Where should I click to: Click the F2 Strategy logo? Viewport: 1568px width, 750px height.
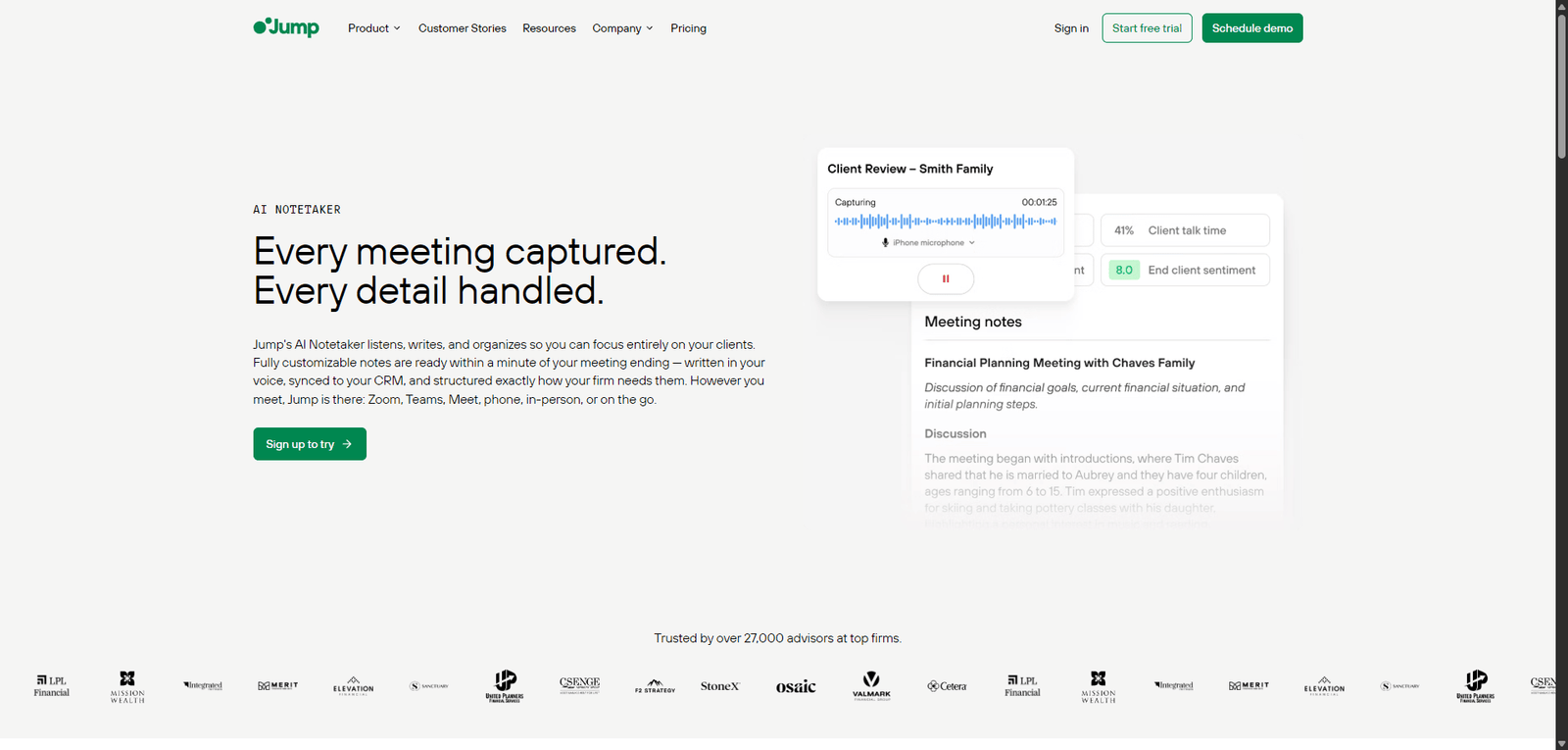point(655,685)
